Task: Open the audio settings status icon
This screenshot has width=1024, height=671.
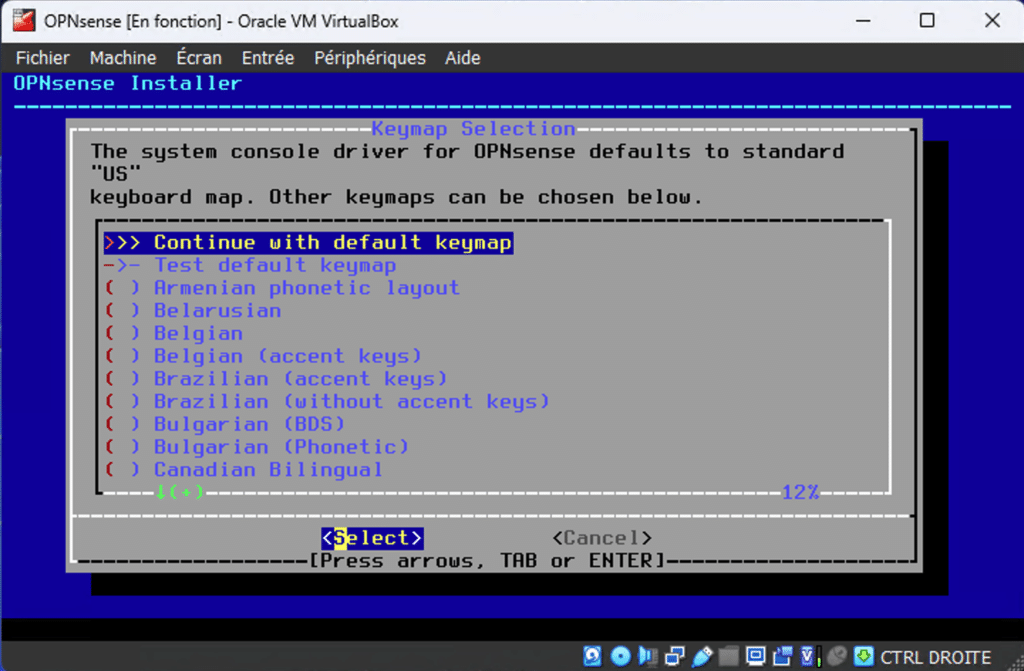Action: point(647,656)
